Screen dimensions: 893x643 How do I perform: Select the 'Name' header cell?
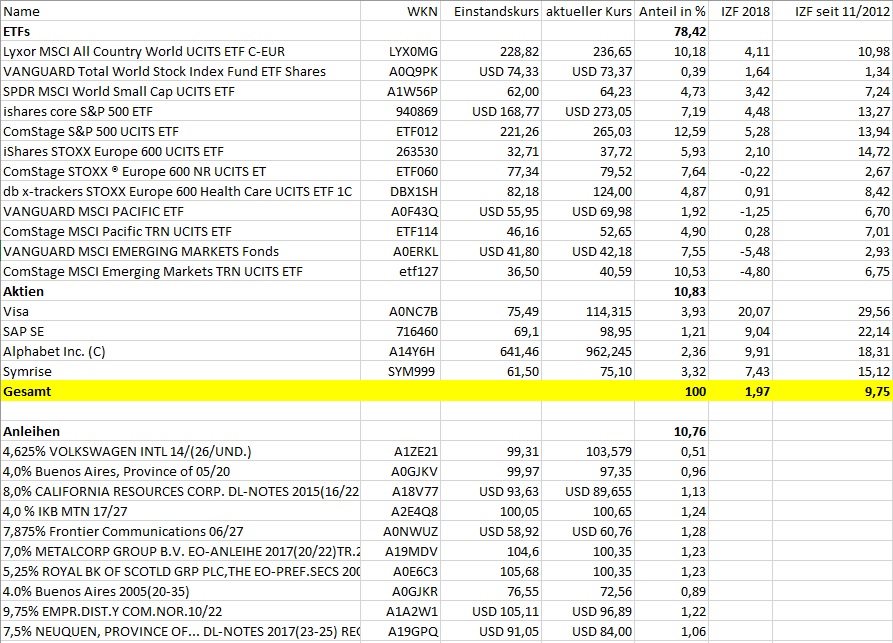(180, 11)
